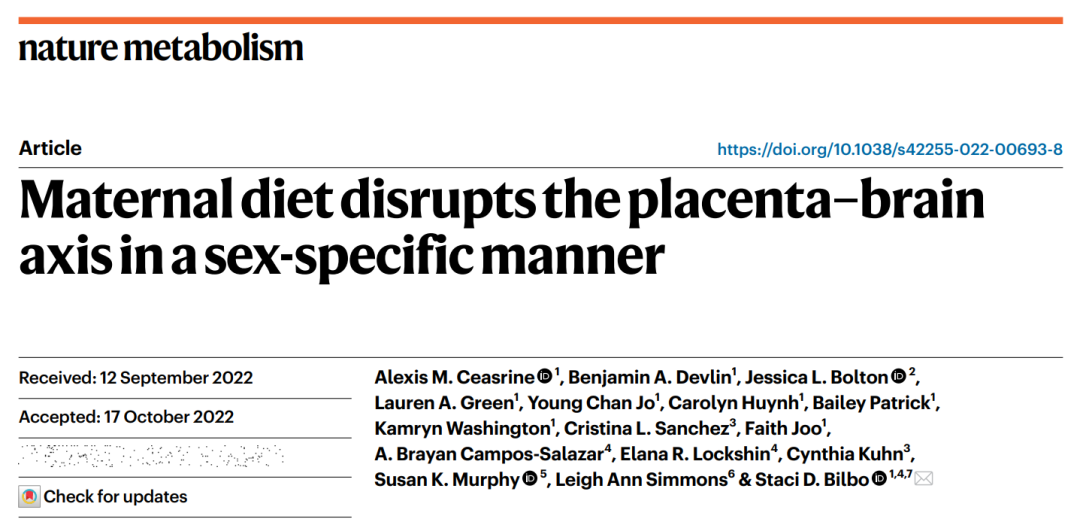
Task: Click author Kamryn Washington
Action: coord(462,428)
